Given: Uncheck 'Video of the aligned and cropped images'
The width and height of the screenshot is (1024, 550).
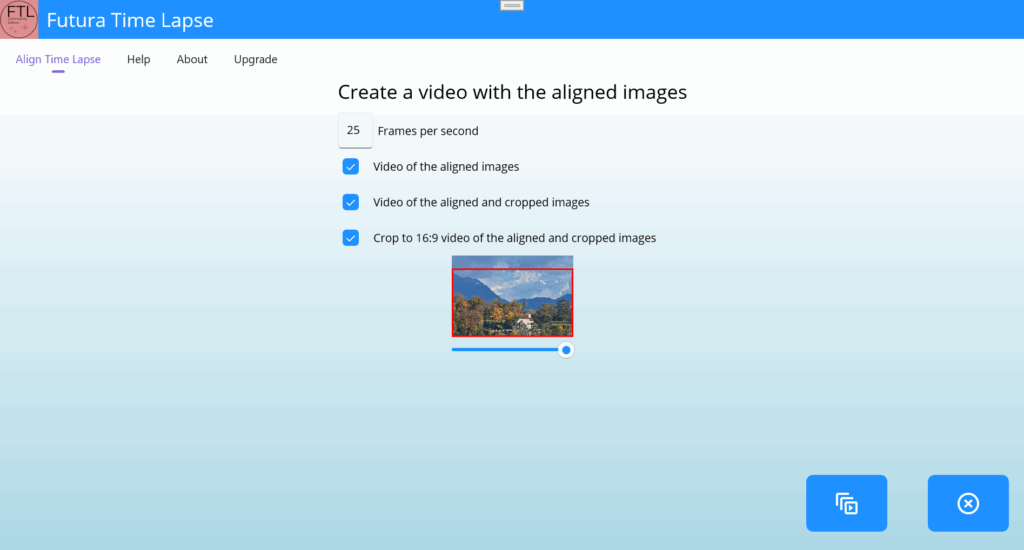Looking at the screenshot, I should (351, 202).
